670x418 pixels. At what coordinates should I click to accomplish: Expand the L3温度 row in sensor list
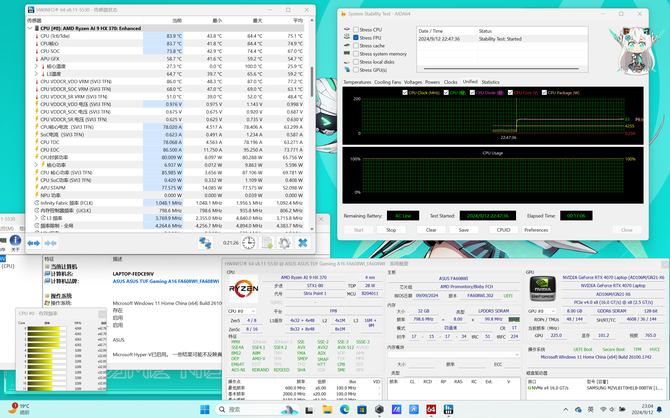(x=36, y=74)
